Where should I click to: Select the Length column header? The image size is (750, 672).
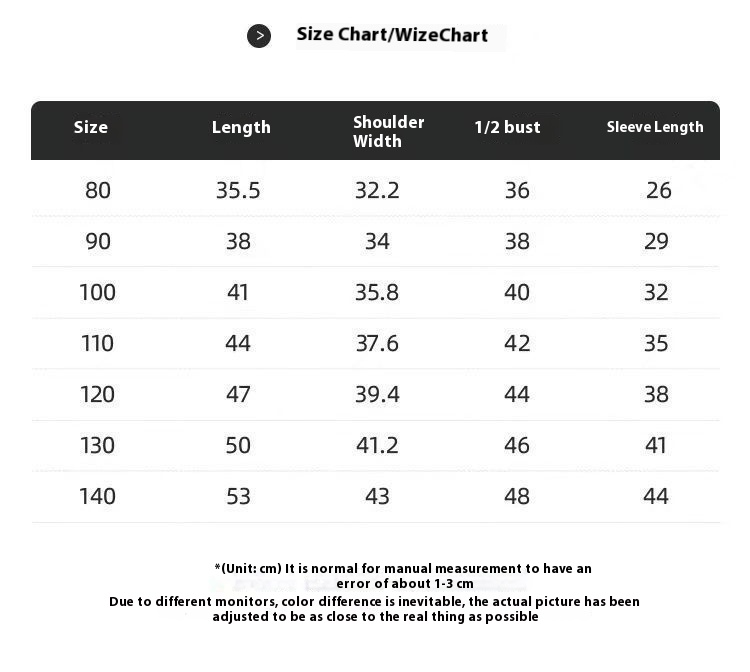point(241,127)
